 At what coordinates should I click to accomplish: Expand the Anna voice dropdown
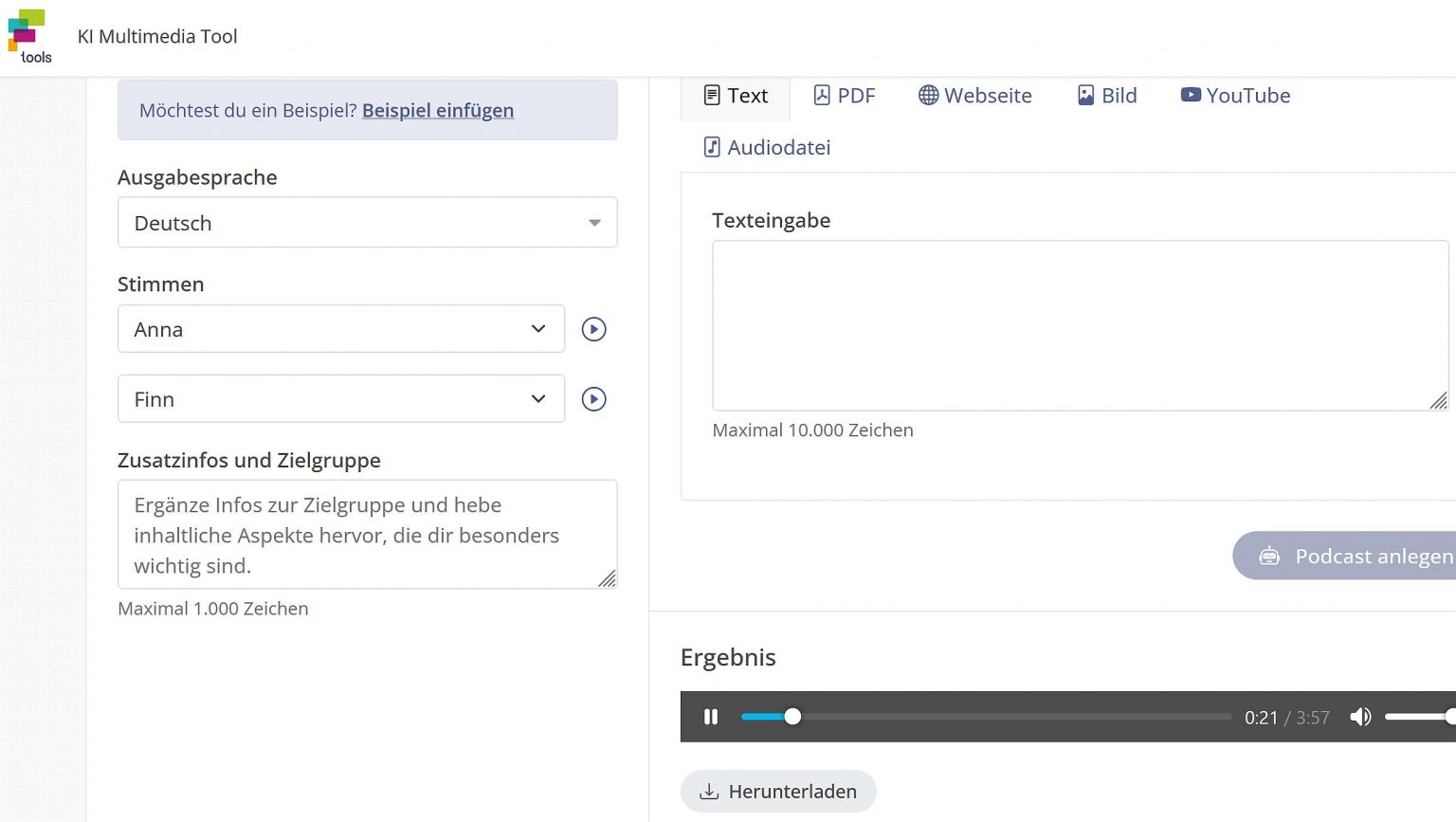340,329
